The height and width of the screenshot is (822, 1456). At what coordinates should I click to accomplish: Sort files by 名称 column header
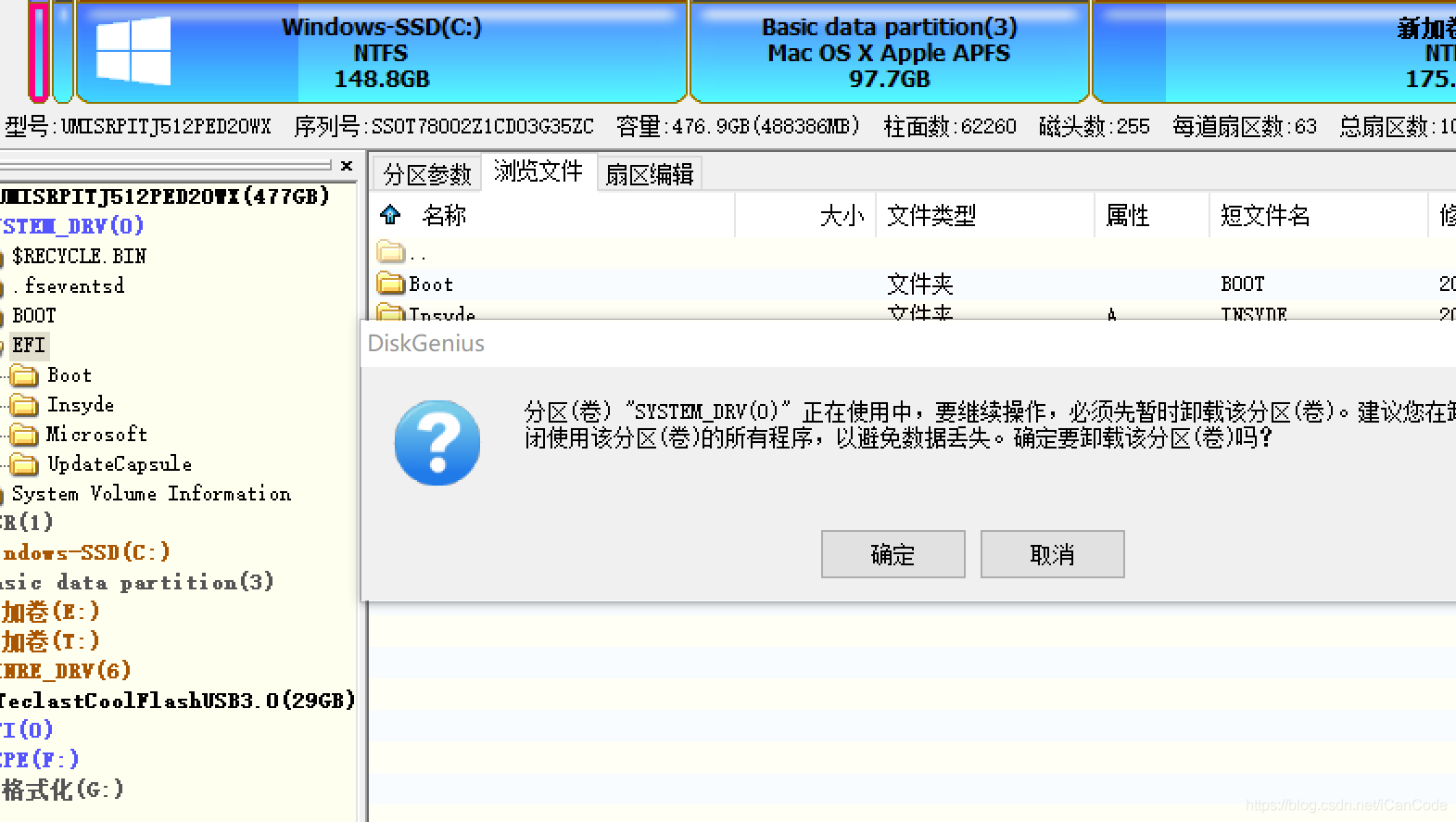point(444,216)
